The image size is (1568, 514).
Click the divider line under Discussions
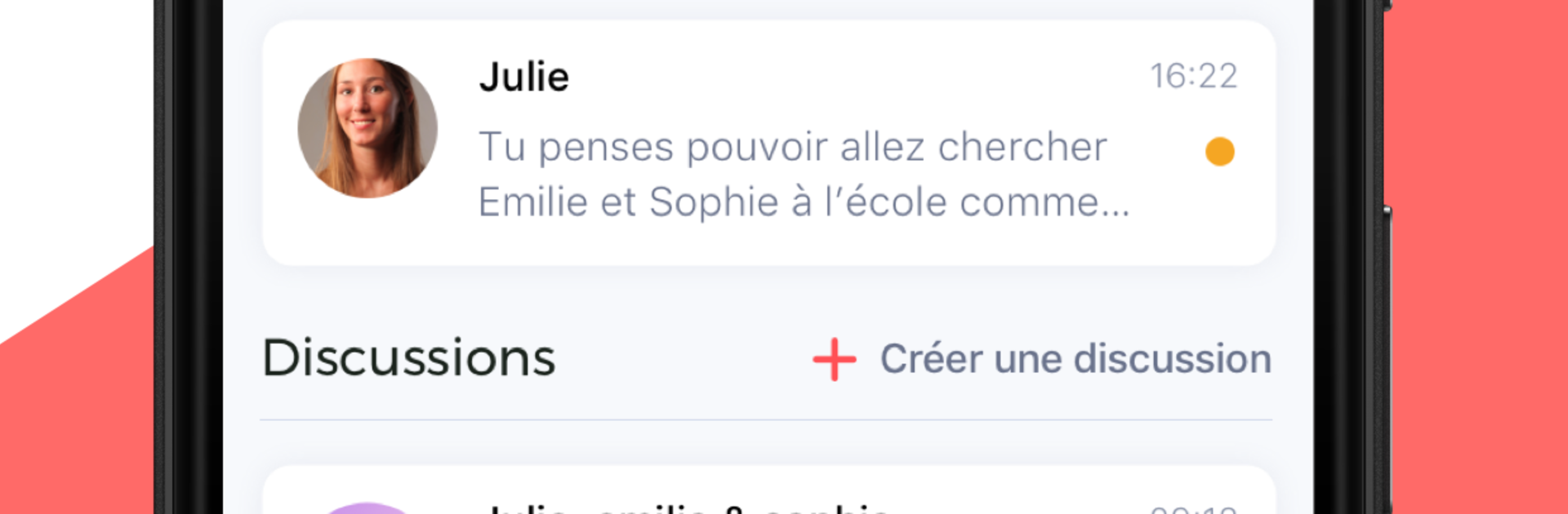pyautogui.click(x=765, y=420)
